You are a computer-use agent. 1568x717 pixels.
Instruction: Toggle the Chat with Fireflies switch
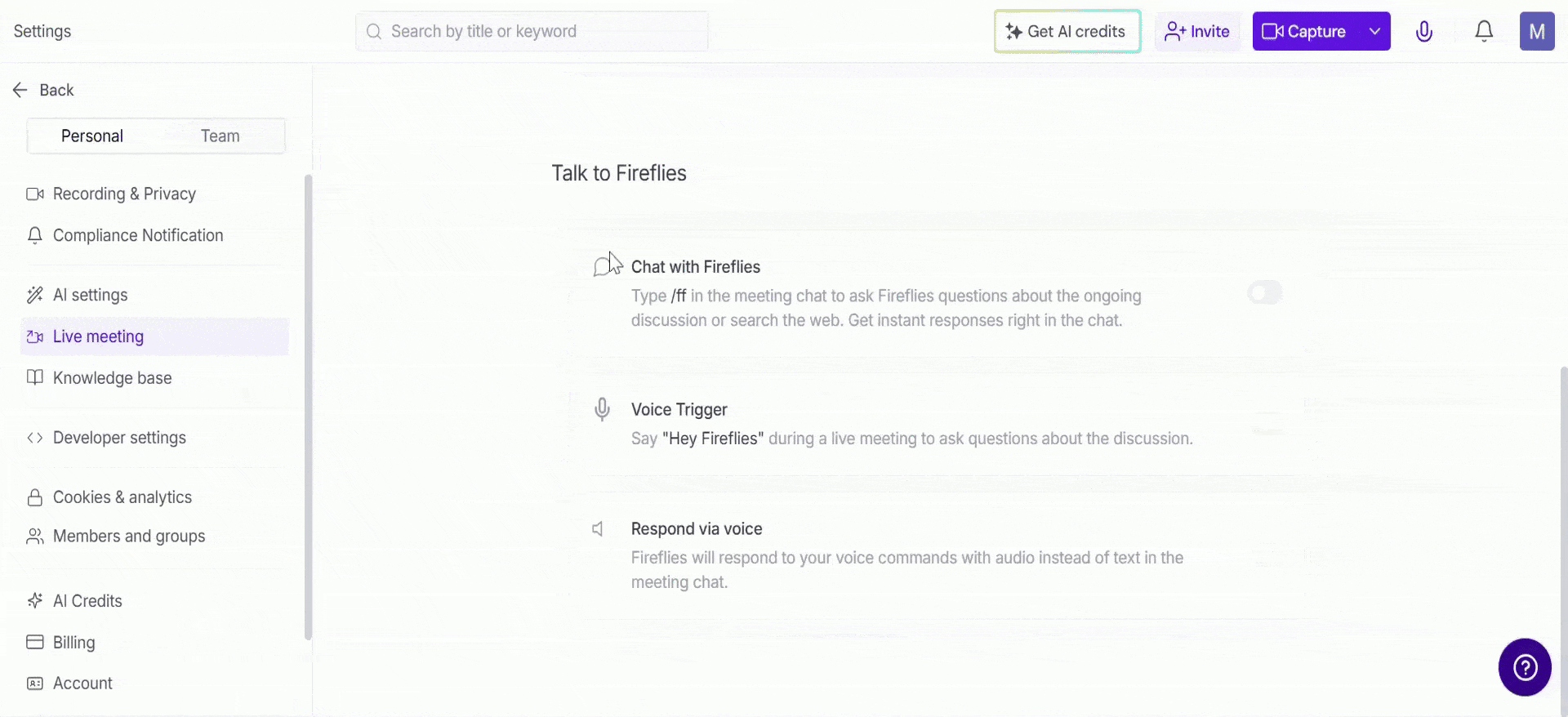[1264, 292]
